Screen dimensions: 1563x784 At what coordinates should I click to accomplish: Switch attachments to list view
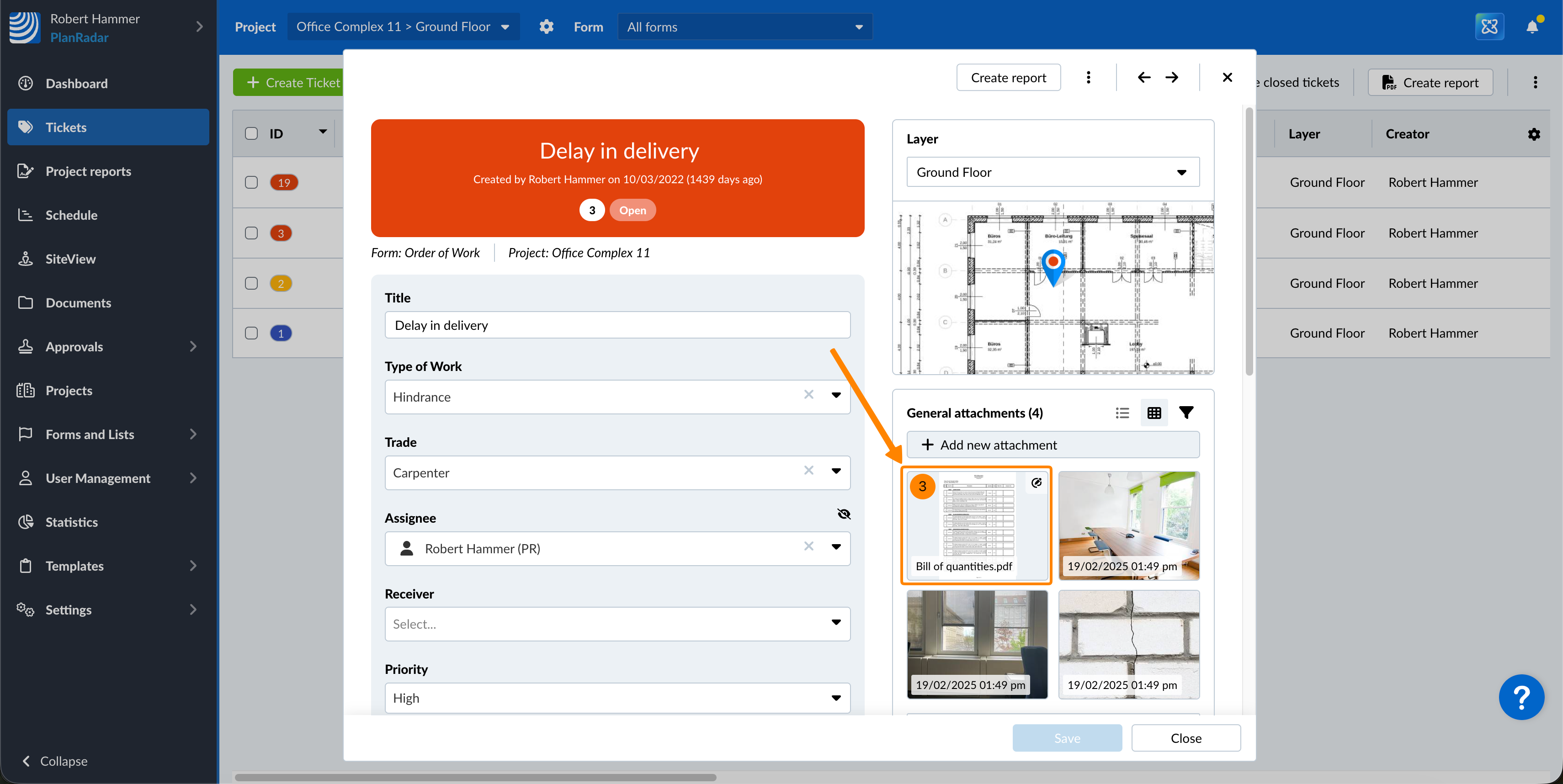coord(1122,413)
